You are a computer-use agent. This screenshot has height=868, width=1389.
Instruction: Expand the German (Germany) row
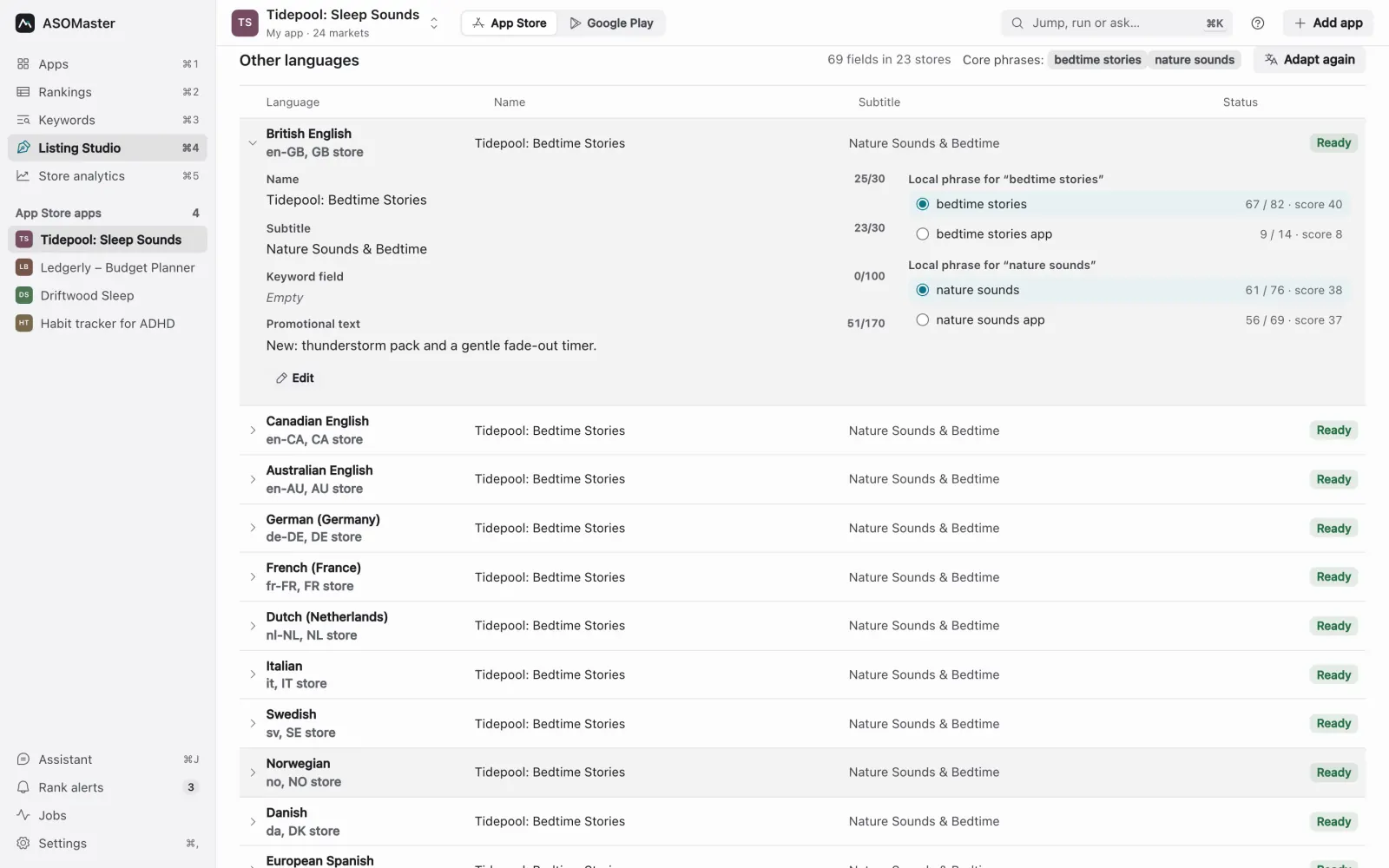coord(253,528)
